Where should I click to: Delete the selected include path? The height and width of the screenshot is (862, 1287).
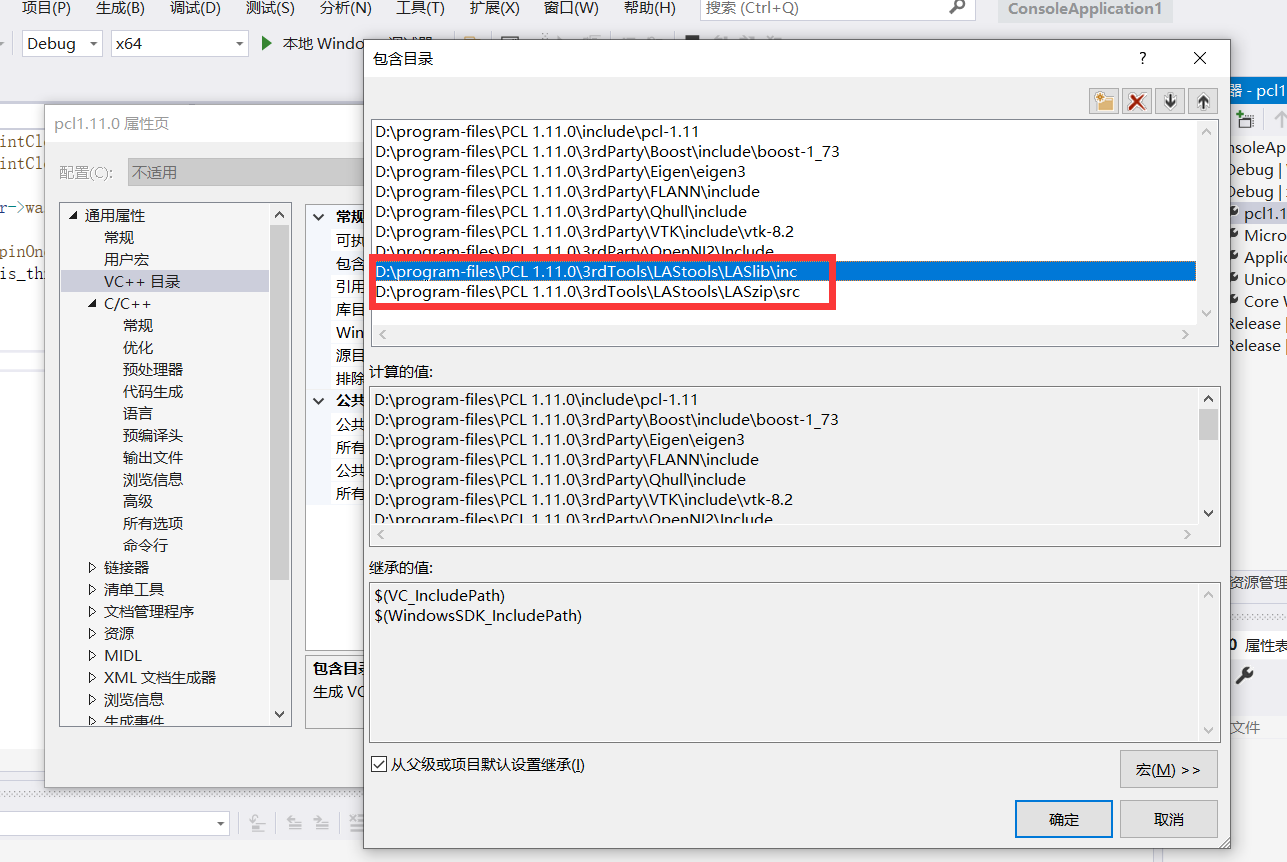1136,101
